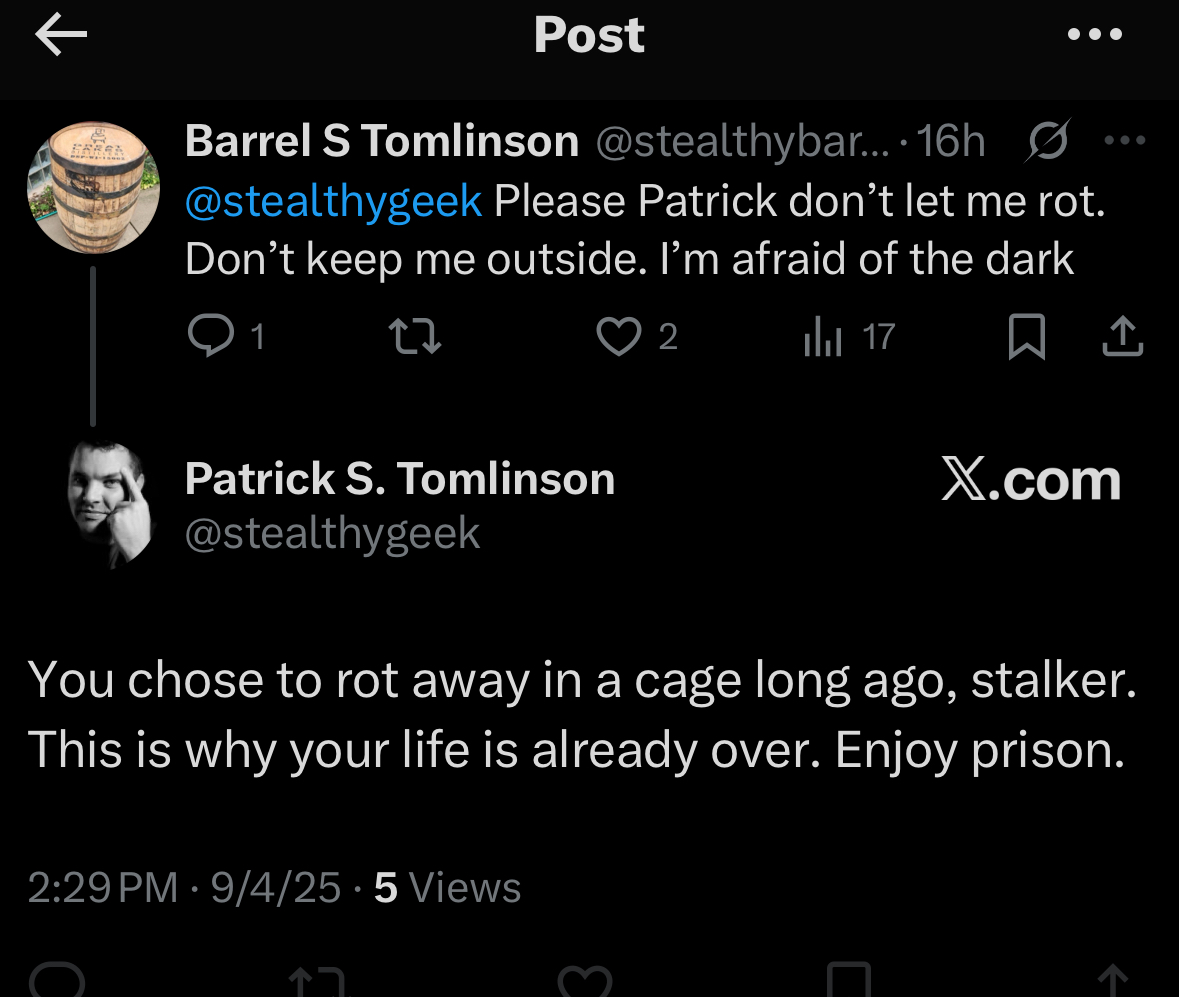Open the Barrel S Tomlinson display name
This screenshot has height=997, width=1179.
tap(382, 141)
